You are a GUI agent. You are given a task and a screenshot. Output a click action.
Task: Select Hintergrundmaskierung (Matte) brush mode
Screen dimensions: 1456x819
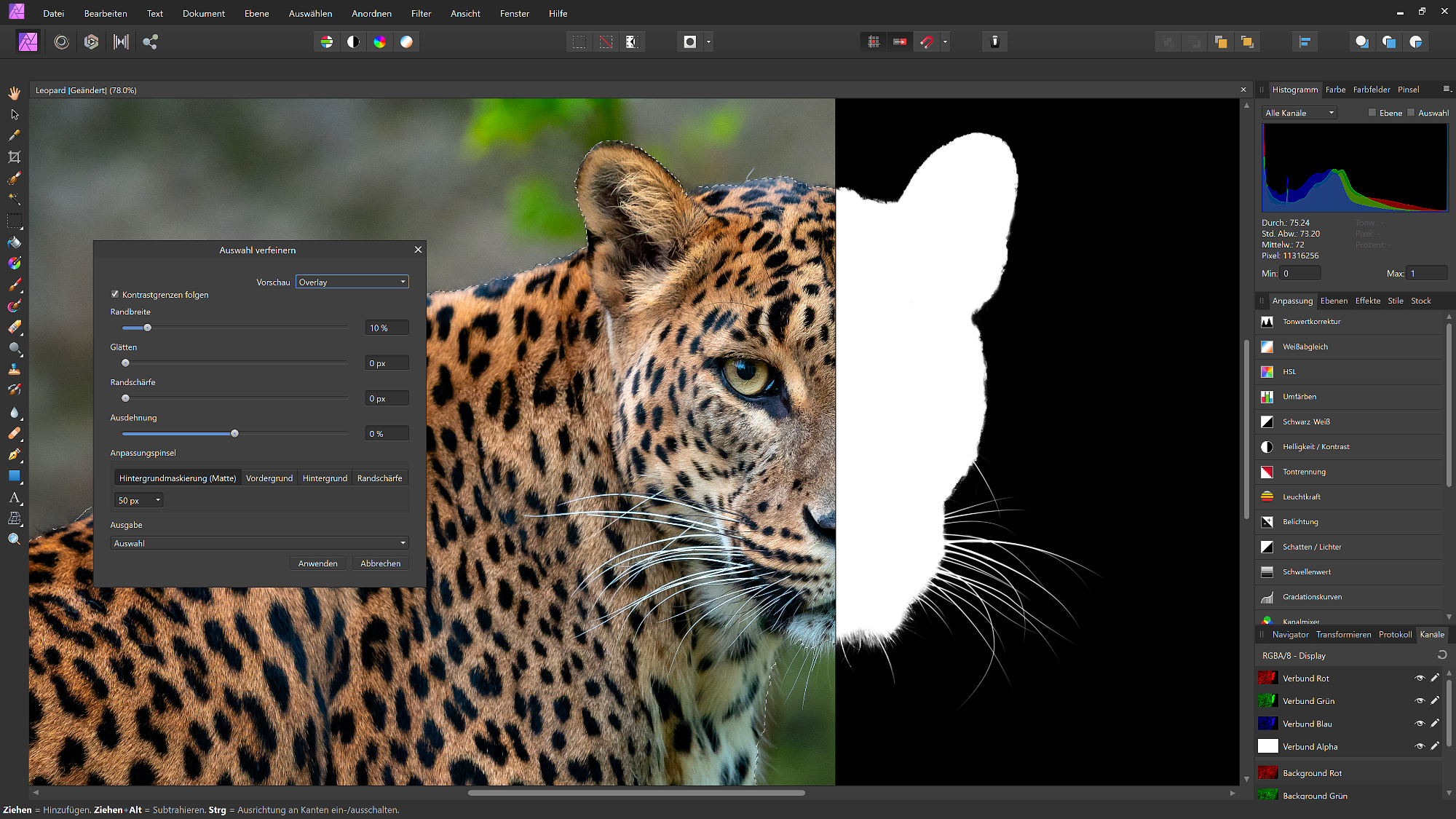coord(178,478)
